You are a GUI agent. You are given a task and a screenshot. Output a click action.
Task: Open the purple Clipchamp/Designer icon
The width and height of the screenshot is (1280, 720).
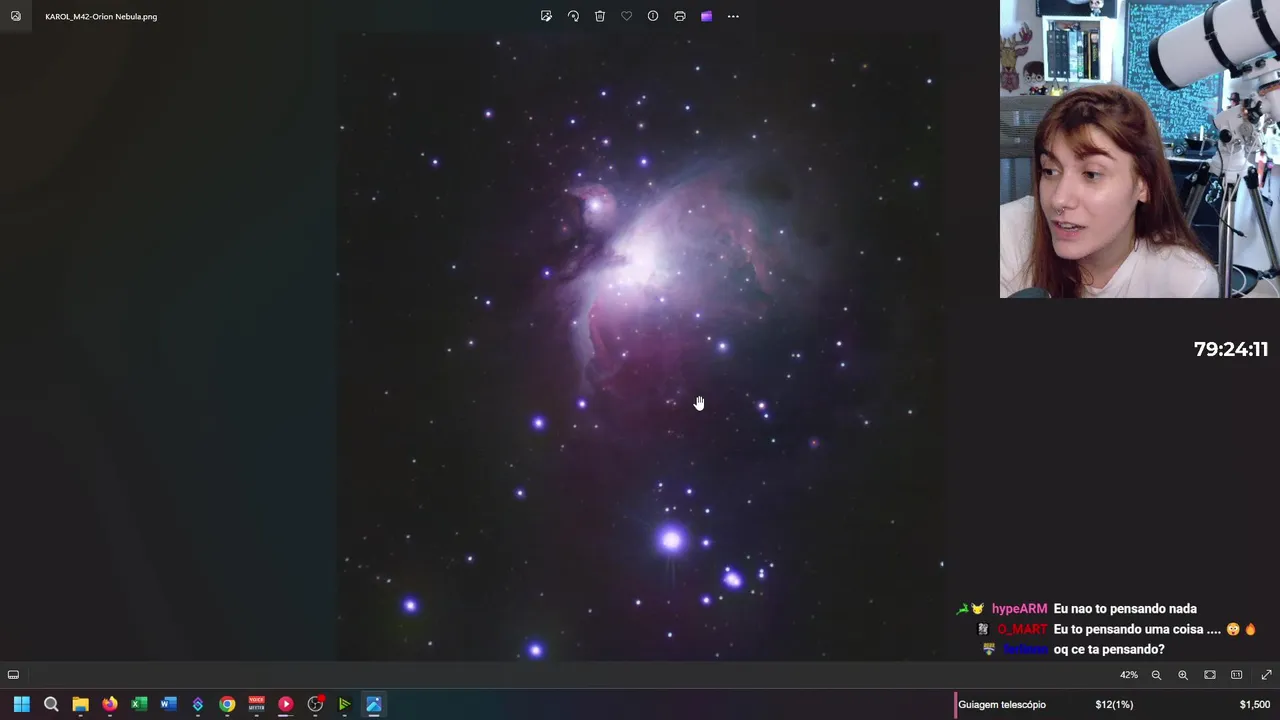click(x=706, y=16)
